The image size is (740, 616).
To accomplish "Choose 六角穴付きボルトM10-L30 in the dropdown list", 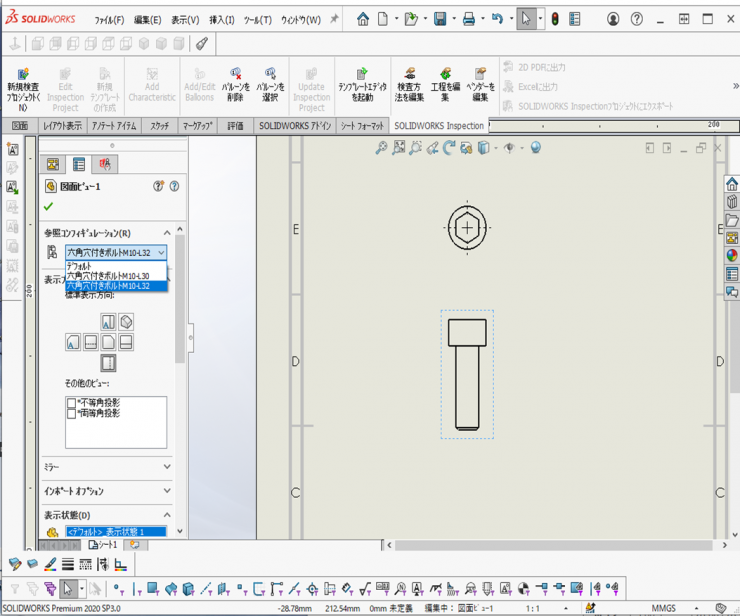I will [108, 276].
